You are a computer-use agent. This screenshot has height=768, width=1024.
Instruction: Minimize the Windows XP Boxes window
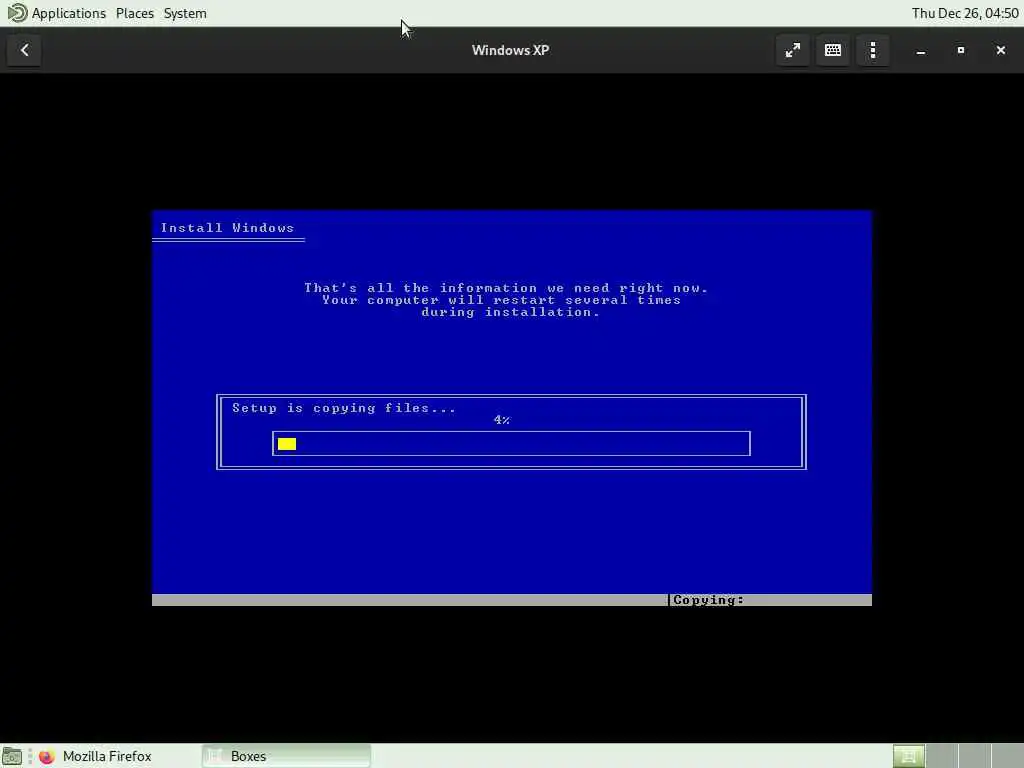[x=921, y=50]
